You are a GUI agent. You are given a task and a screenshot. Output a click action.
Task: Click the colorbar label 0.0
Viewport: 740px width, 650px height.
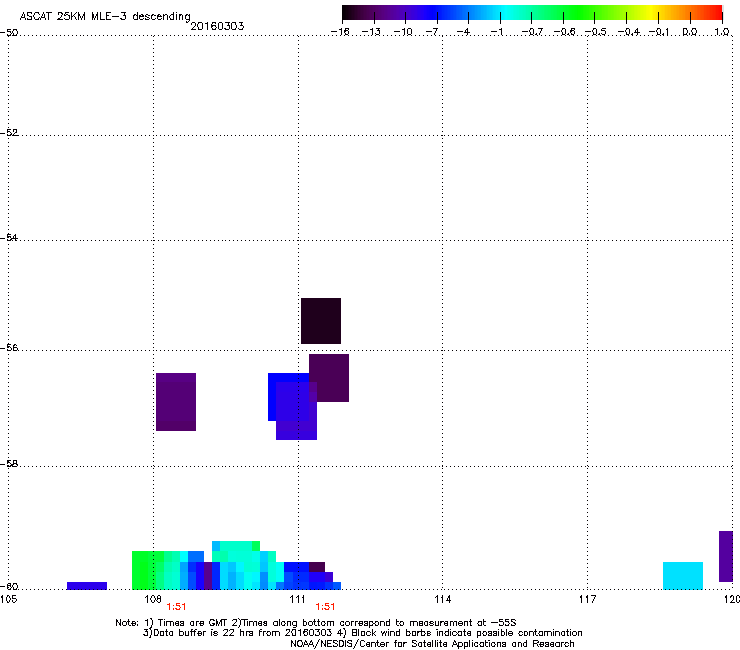(690, 32)
